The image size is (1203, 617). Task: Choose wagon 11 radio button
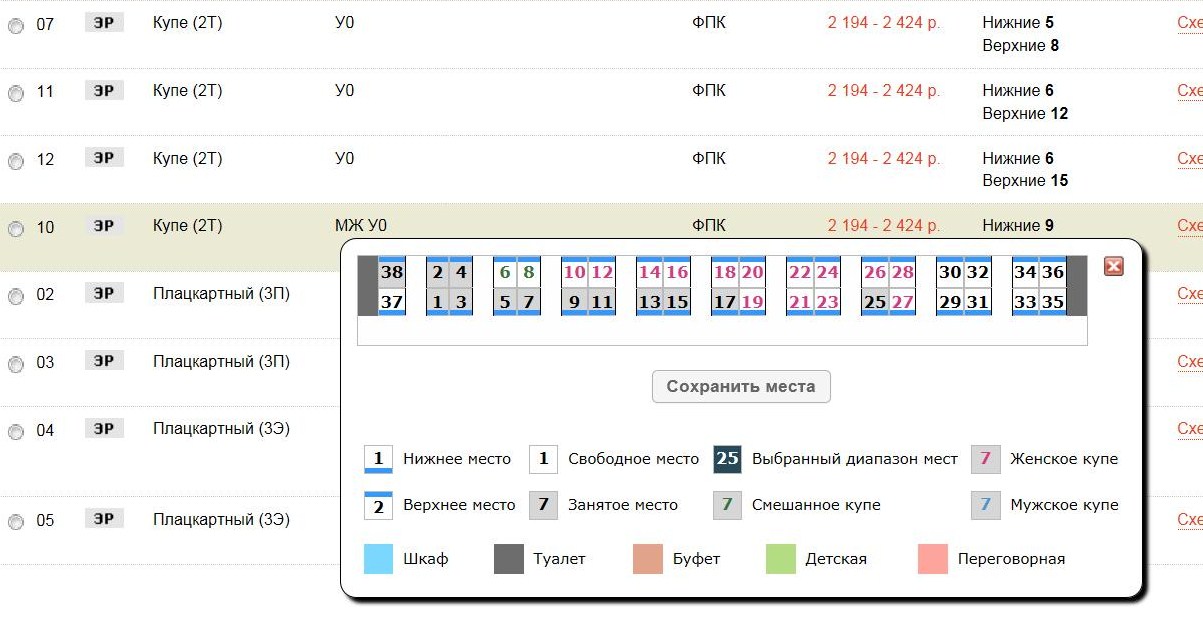(x=16, y=94)
